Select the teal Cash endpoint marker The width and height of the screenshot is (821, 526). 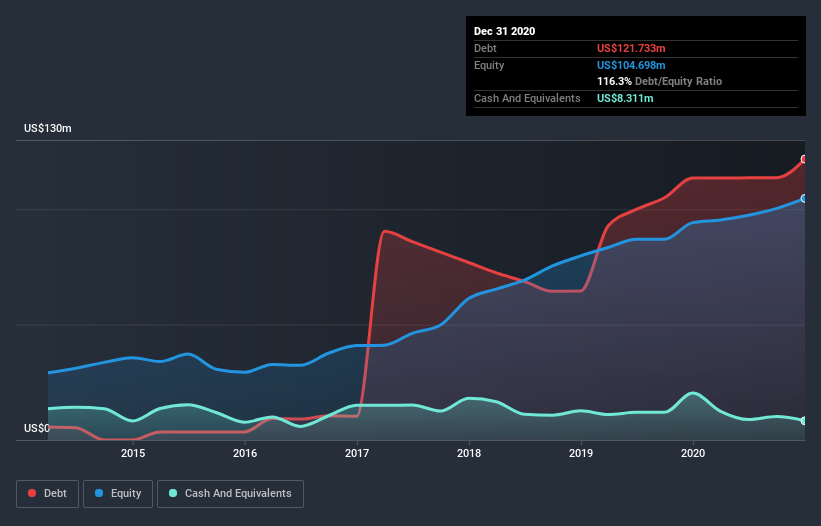pyautogui.click(x=804, y=421)
